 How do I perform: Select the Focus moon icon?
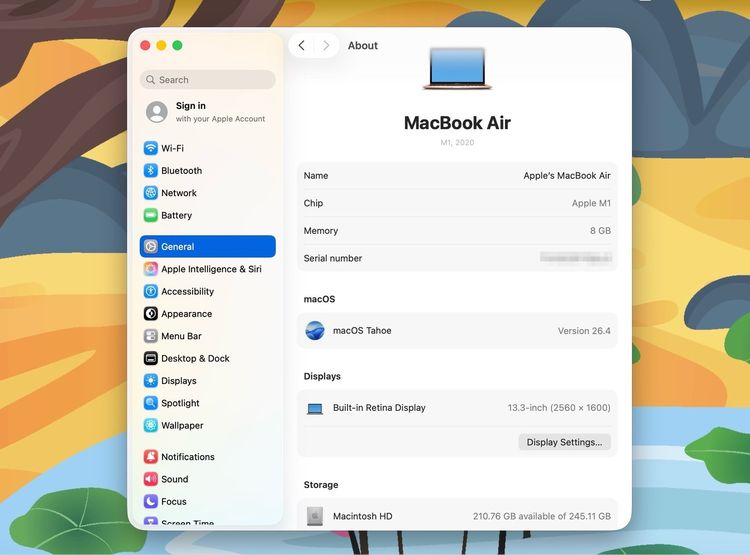151,501
